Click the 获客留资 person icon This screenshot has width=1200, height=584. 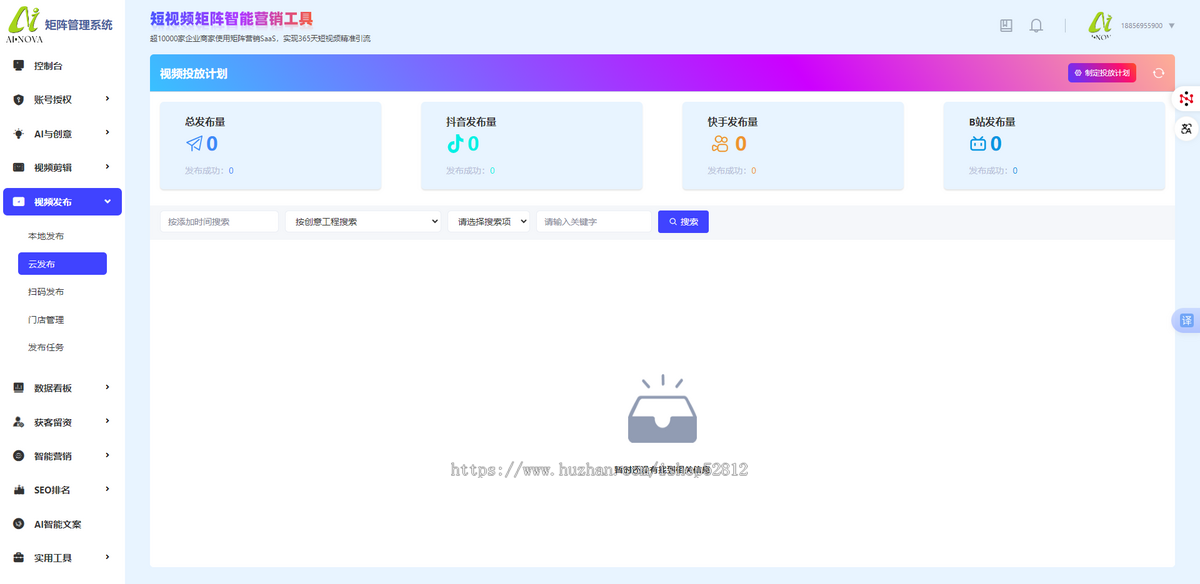[18, 422]
